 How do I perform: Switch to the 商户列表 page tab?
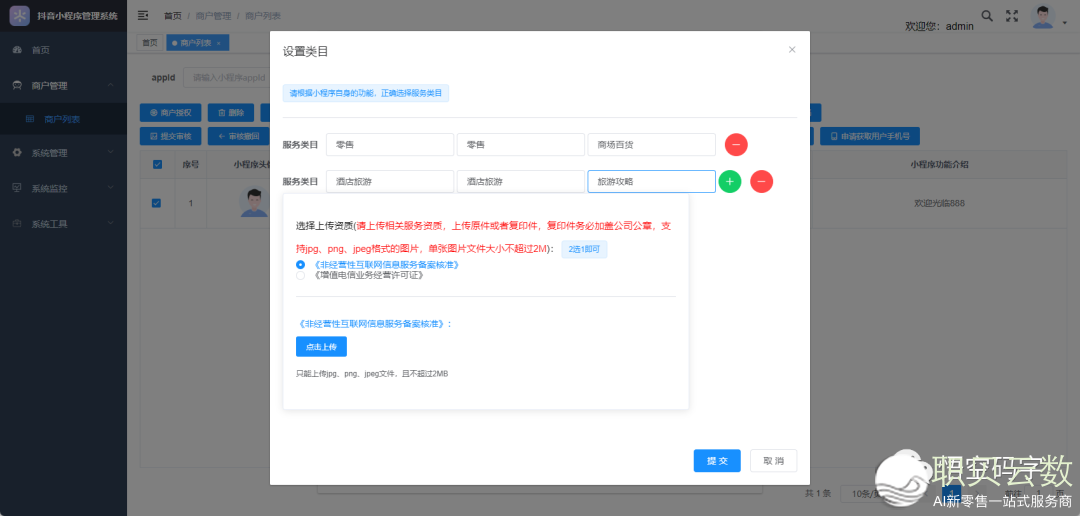(196, 43)
